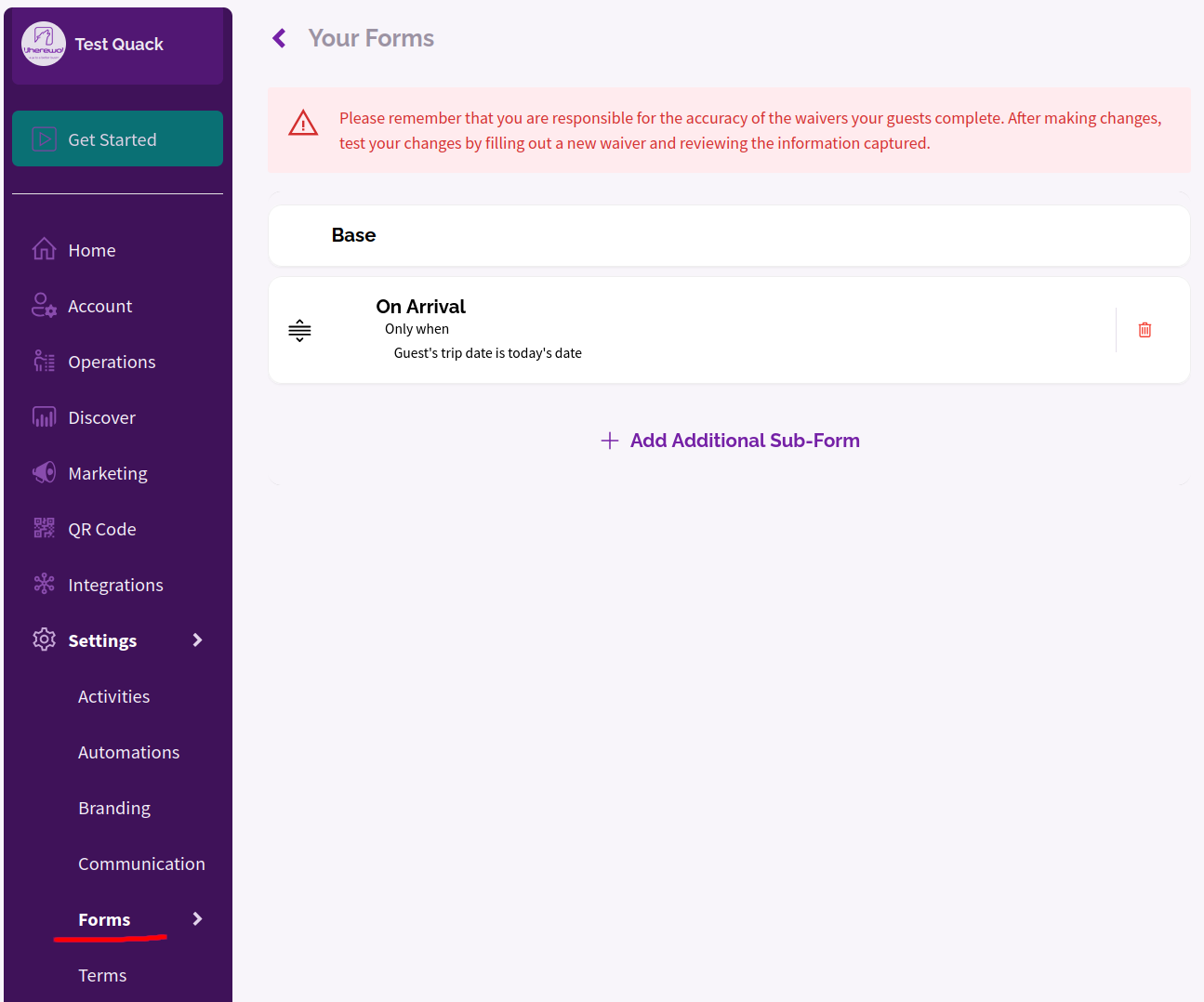1204x1002 pixels.
Task: Expand the Settings chevron arrow
Action: pos(197,639)
